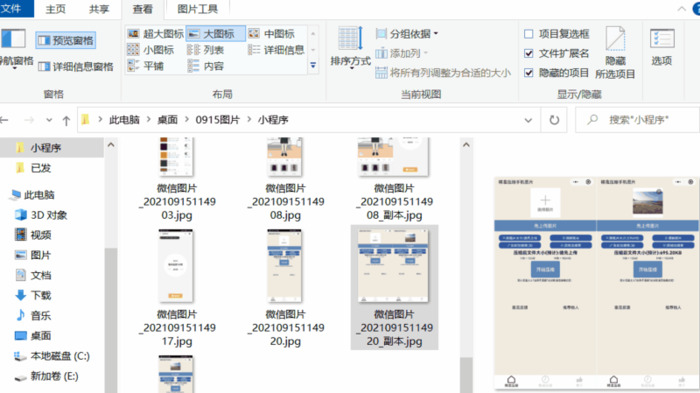Select 平铺 tiles layout
700x393 pixels.
[x=146, y=66]
